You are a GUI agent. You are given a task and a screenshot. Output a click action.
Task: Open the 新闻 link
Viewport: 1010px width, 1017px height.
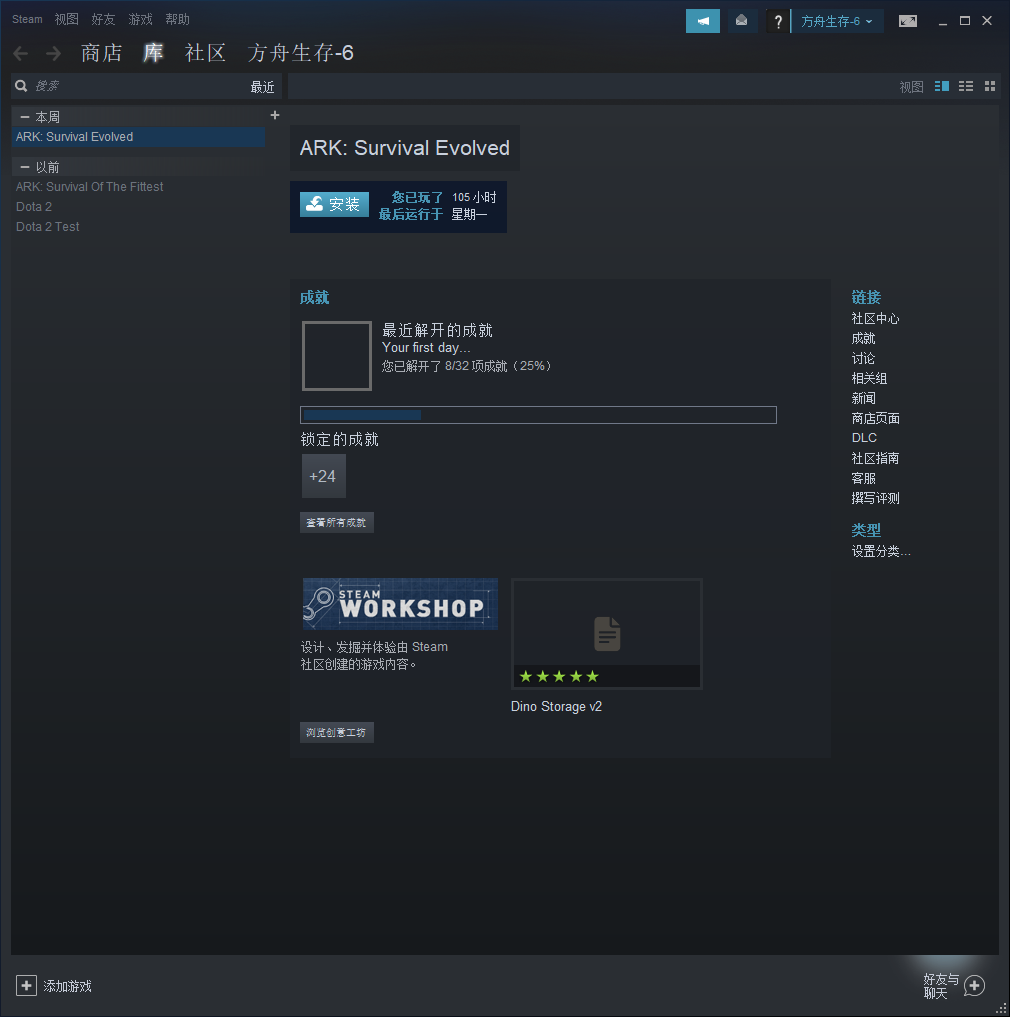863,398
